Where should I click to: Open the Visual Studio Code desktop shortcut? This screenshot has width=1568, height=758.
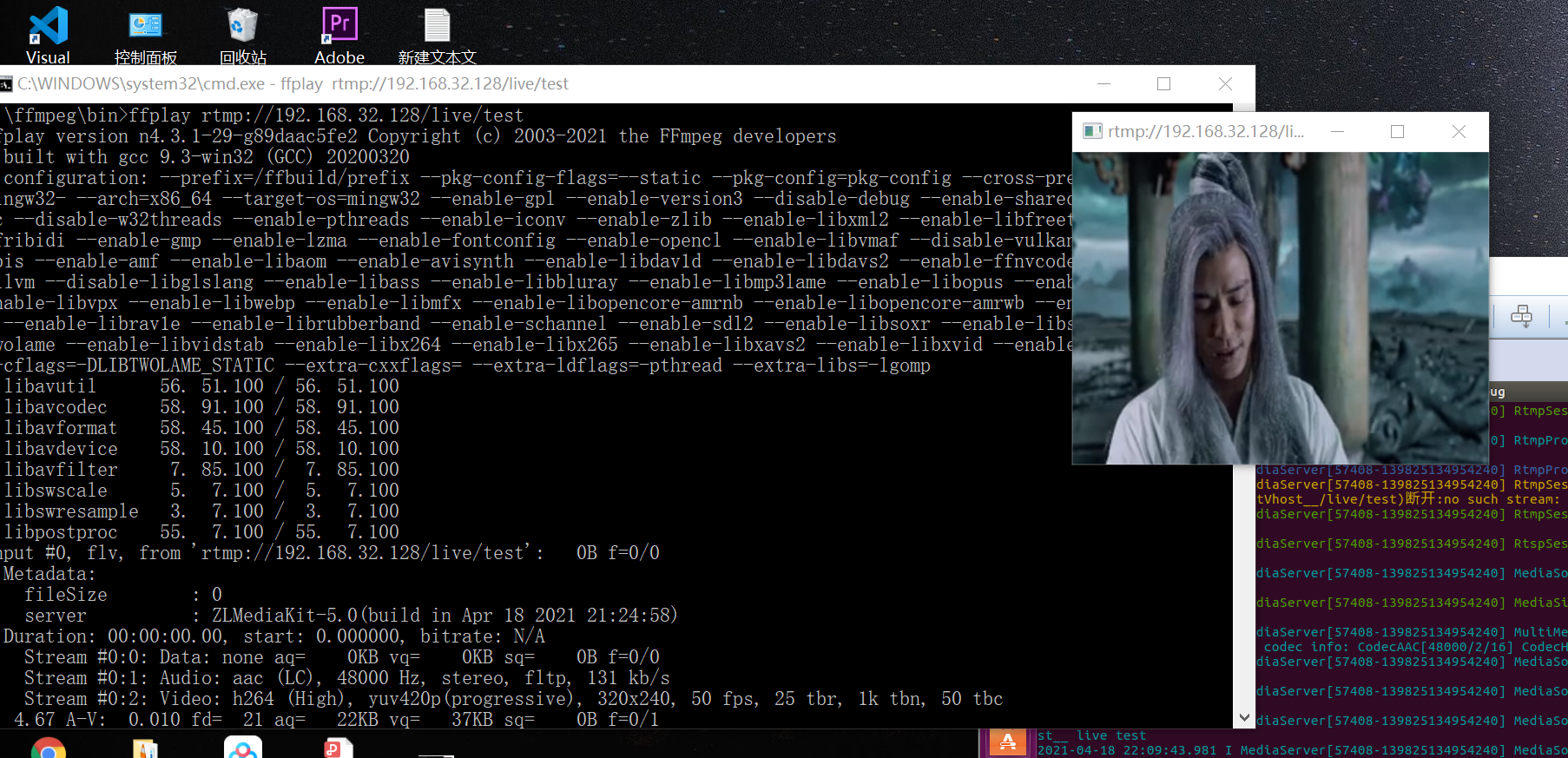click(48, 35)
